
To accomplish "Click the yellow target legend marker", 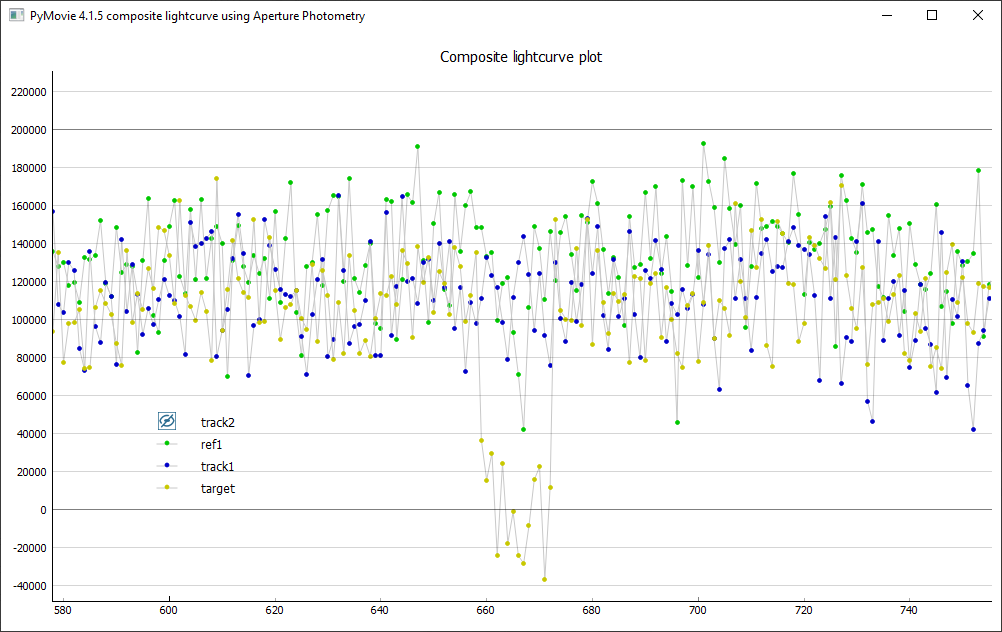I will 167,488.
